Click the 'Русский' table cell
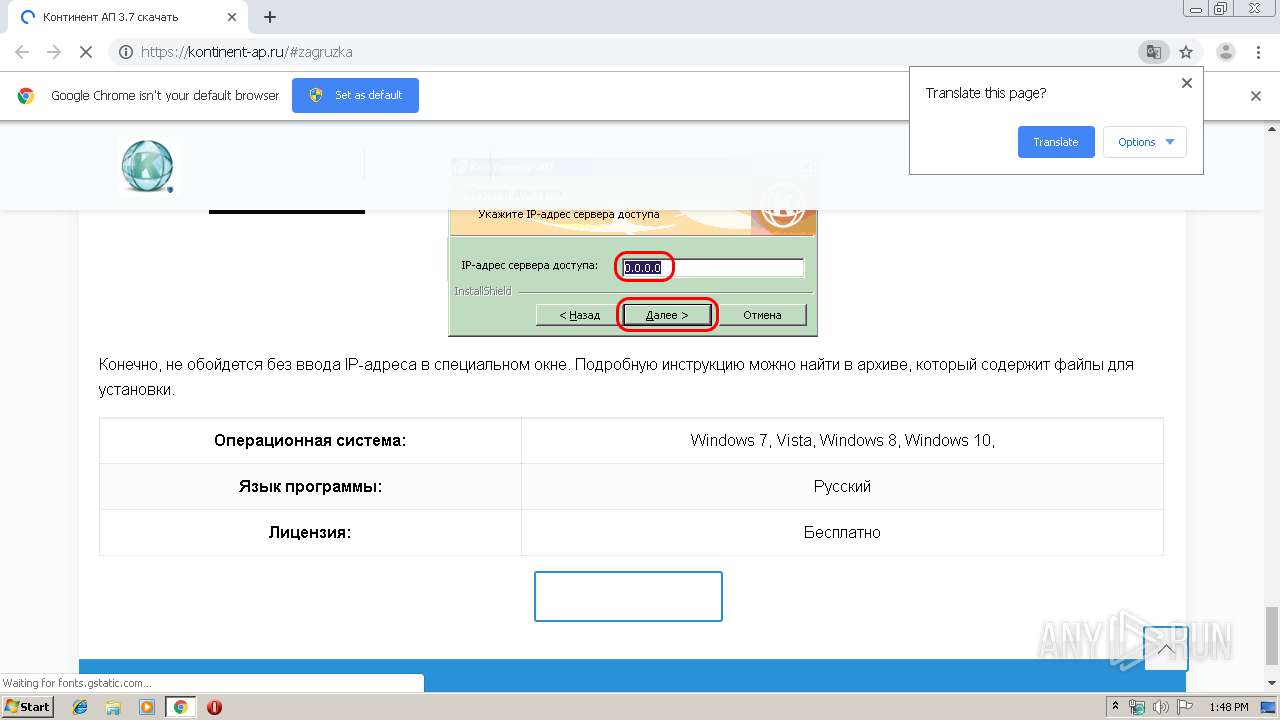 point(842,486)
